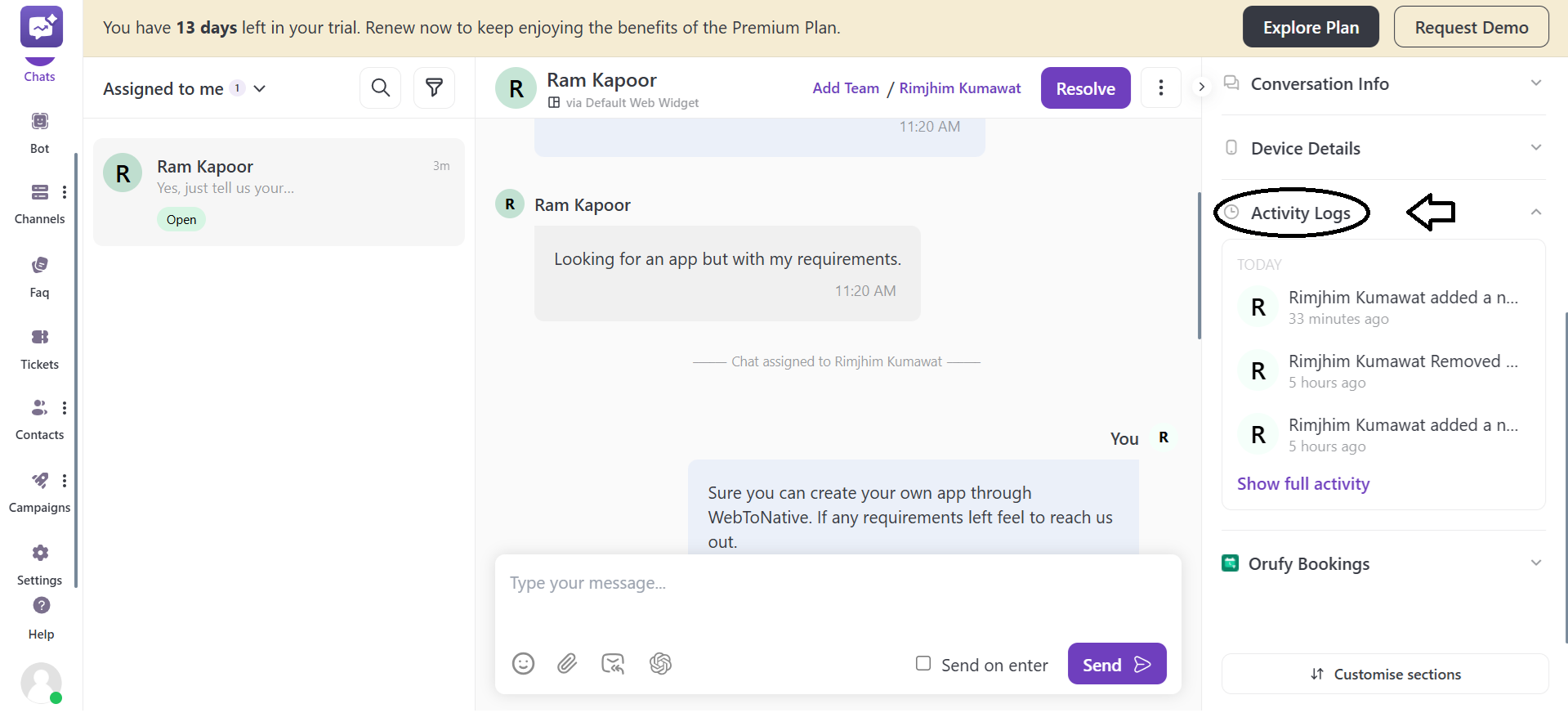The image size is (1568, 713).
Task: Open the three-dot chat options menu
Action: point(1160,87)
